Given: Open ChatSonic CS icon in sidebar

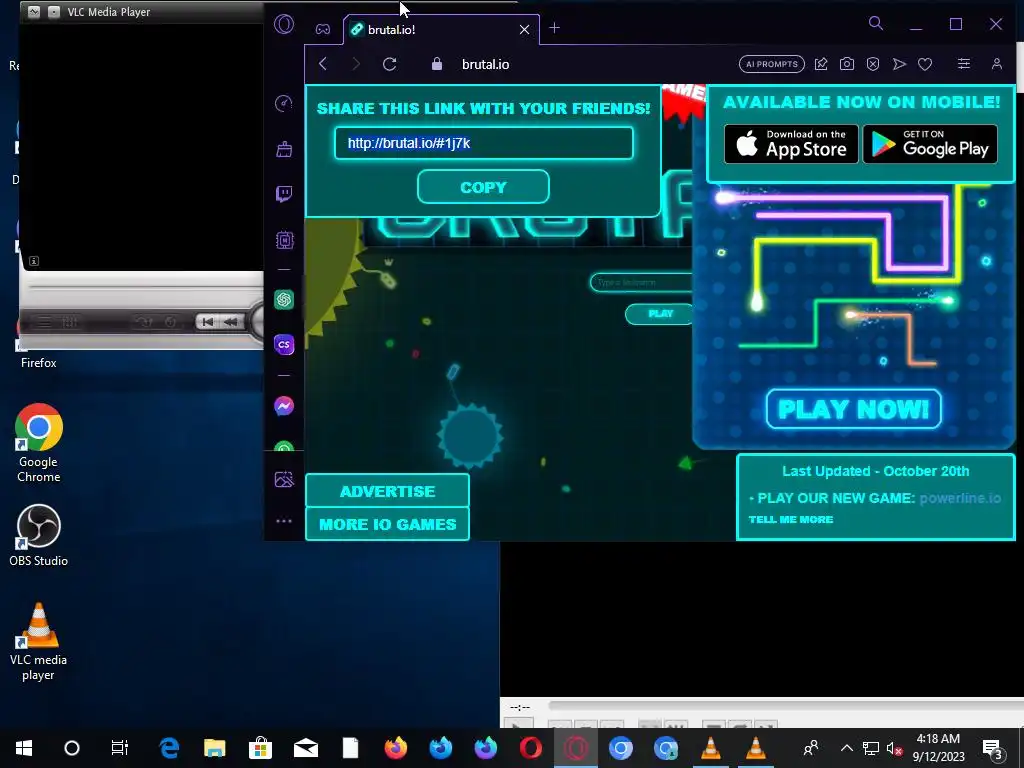Looking at the screenshot, I should (x=284, y=344).
